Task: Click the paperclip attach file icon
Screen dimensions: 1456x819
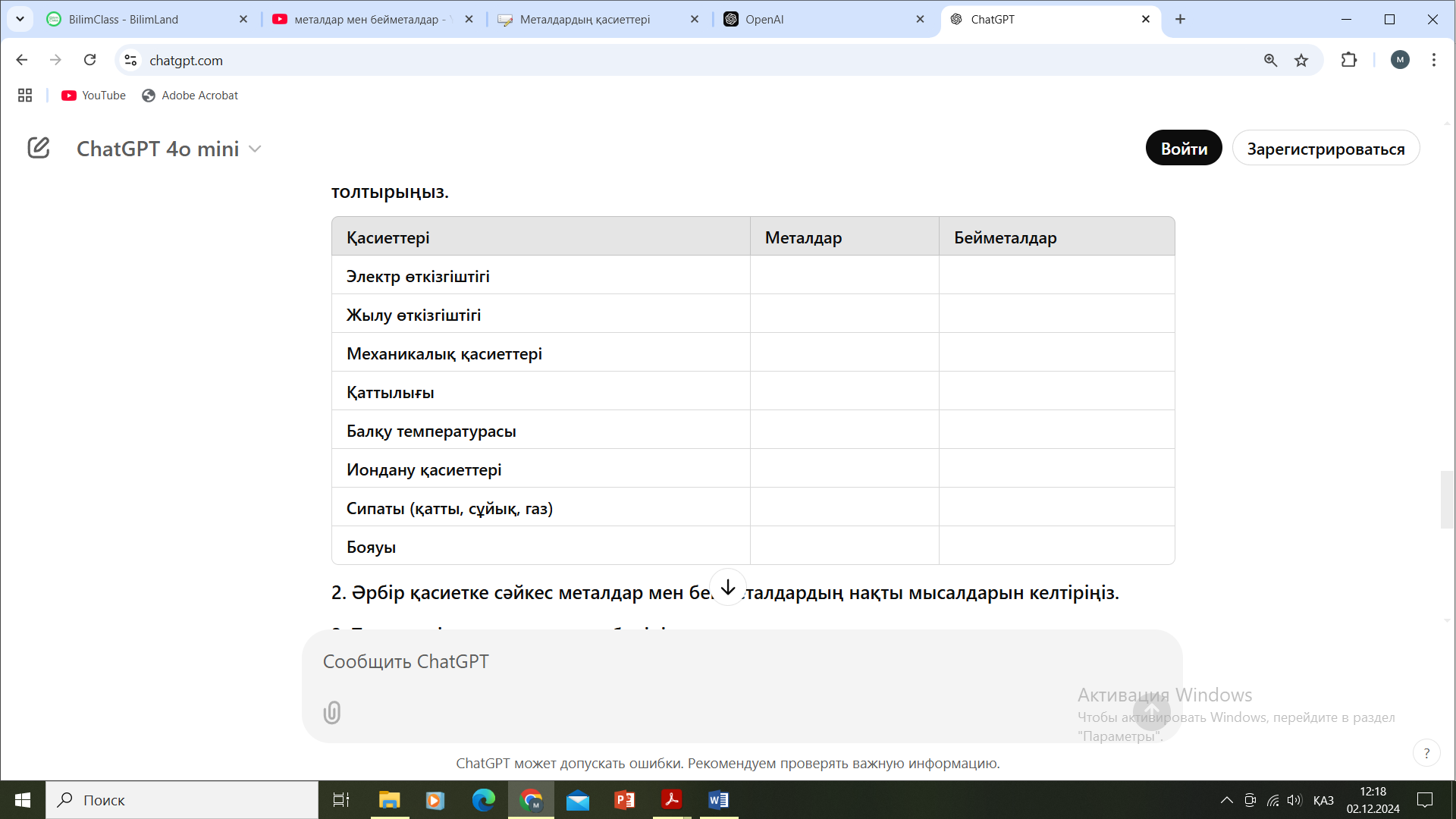Action: pyautogui.click(x=332, y=712)
